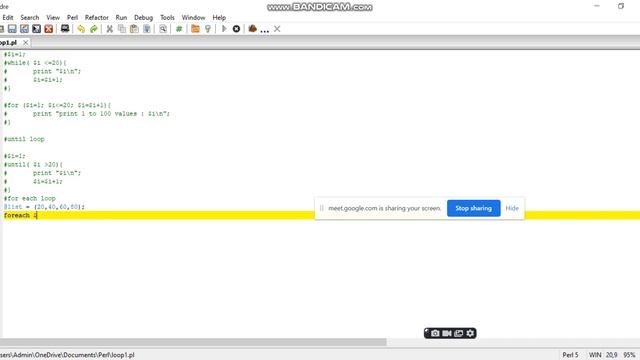
Task: Stop execution with the black stop icon
Action: [x=236, y=29]
